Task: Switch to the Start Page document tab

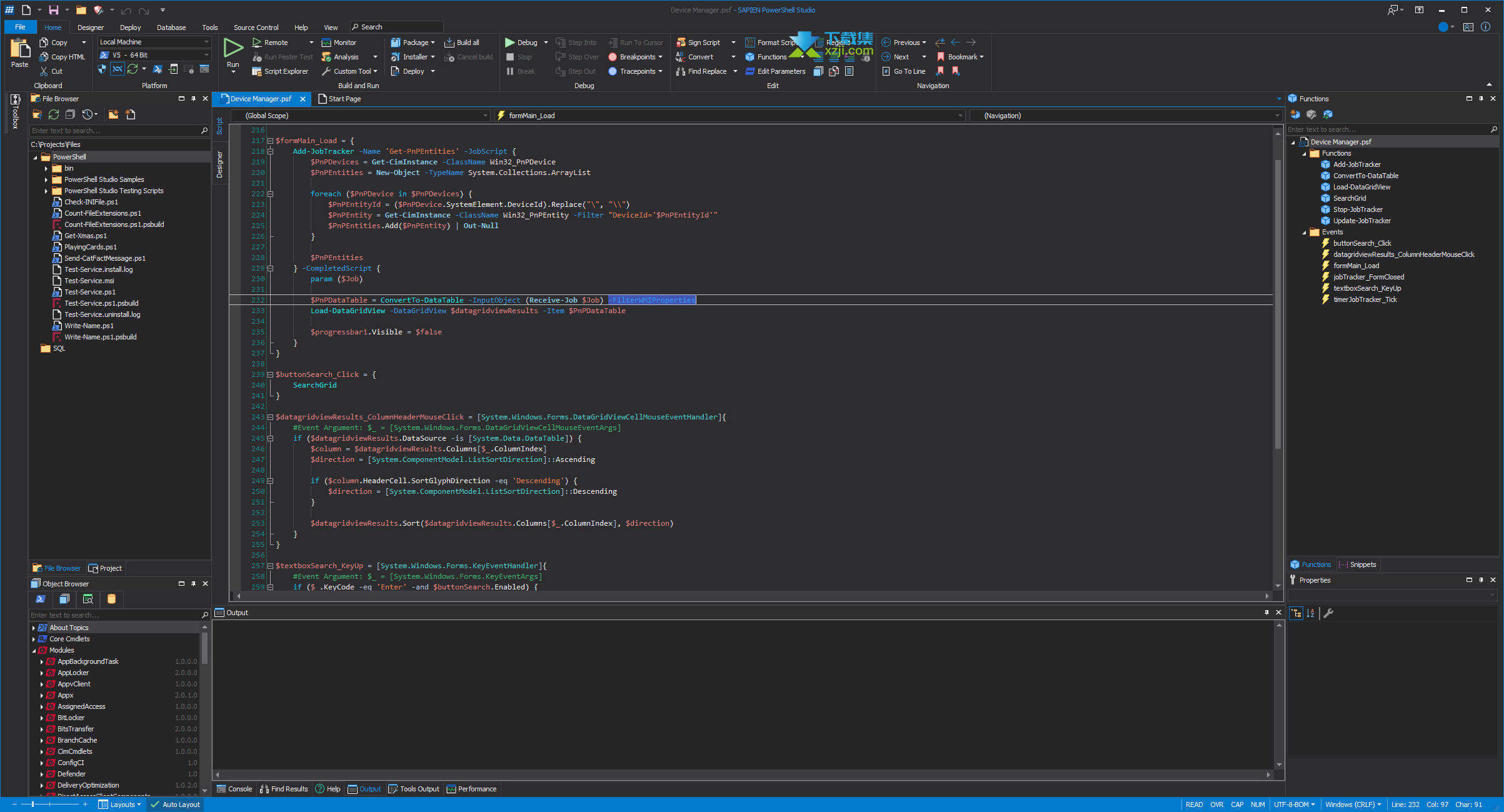Action: (339, 99)
